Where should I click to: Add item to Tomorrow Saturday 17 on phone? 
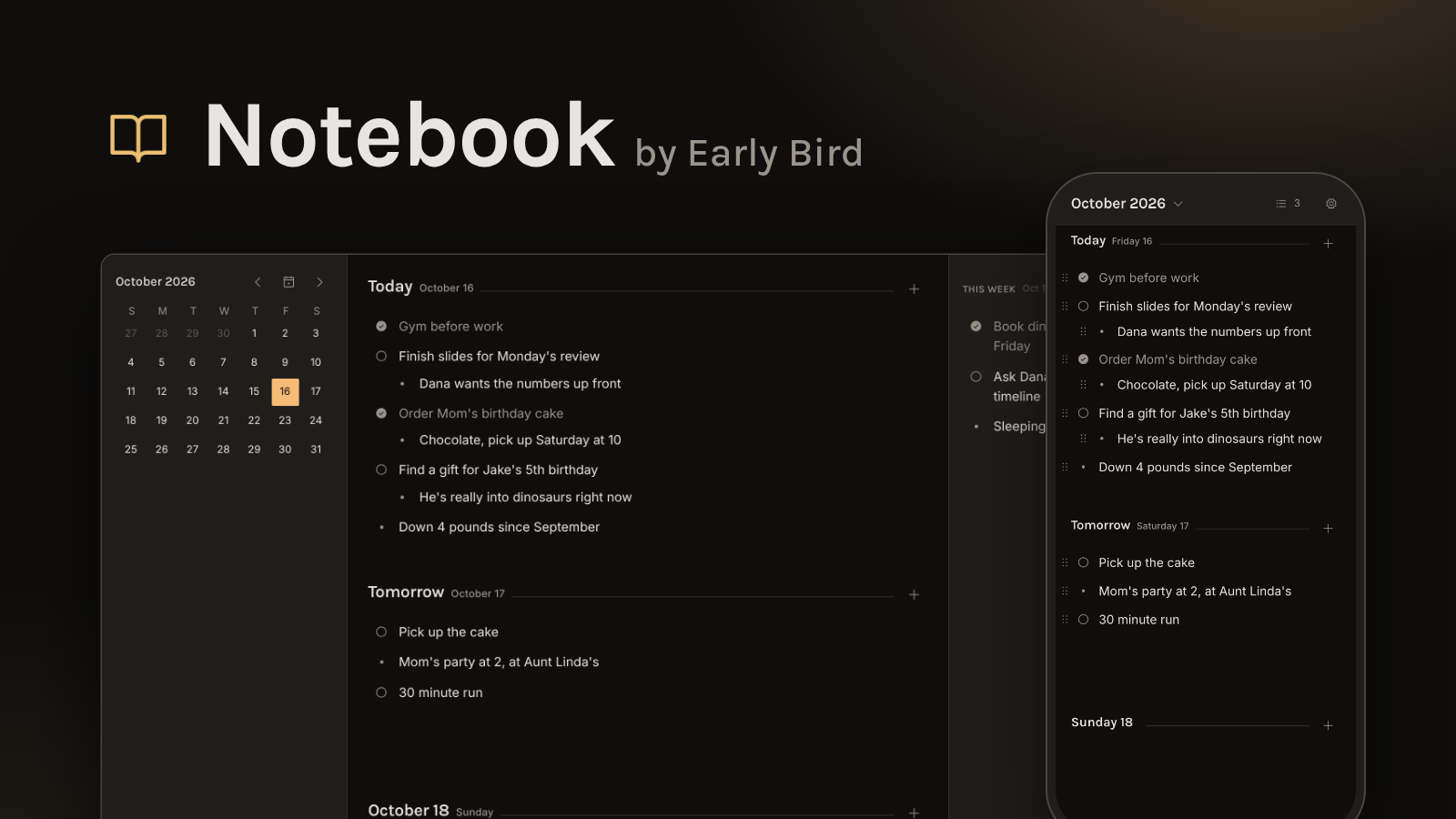coord(1328,529)
